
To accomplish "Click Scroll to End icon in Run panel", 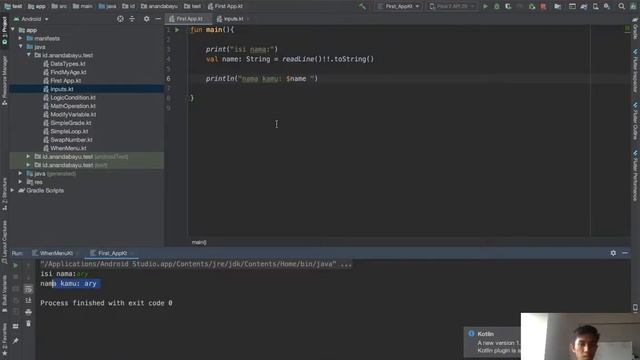I will (28, 300).
